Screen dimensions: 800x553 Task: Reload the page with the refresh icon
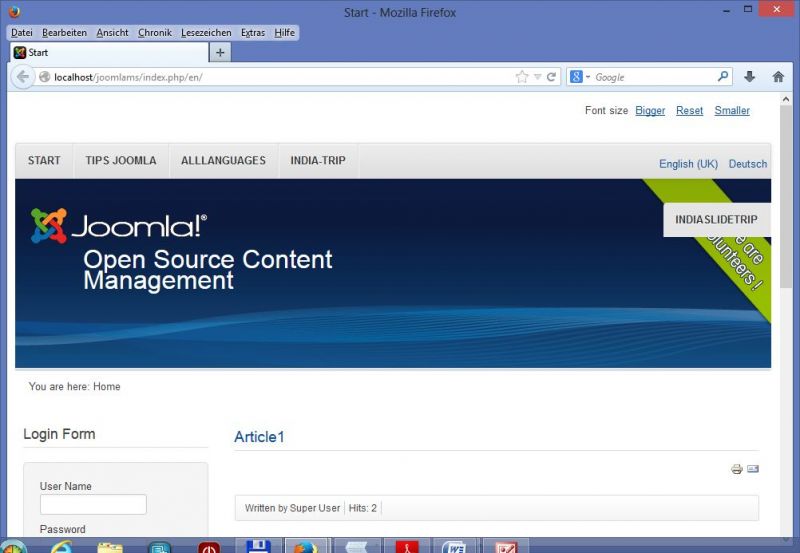(551, 77)
